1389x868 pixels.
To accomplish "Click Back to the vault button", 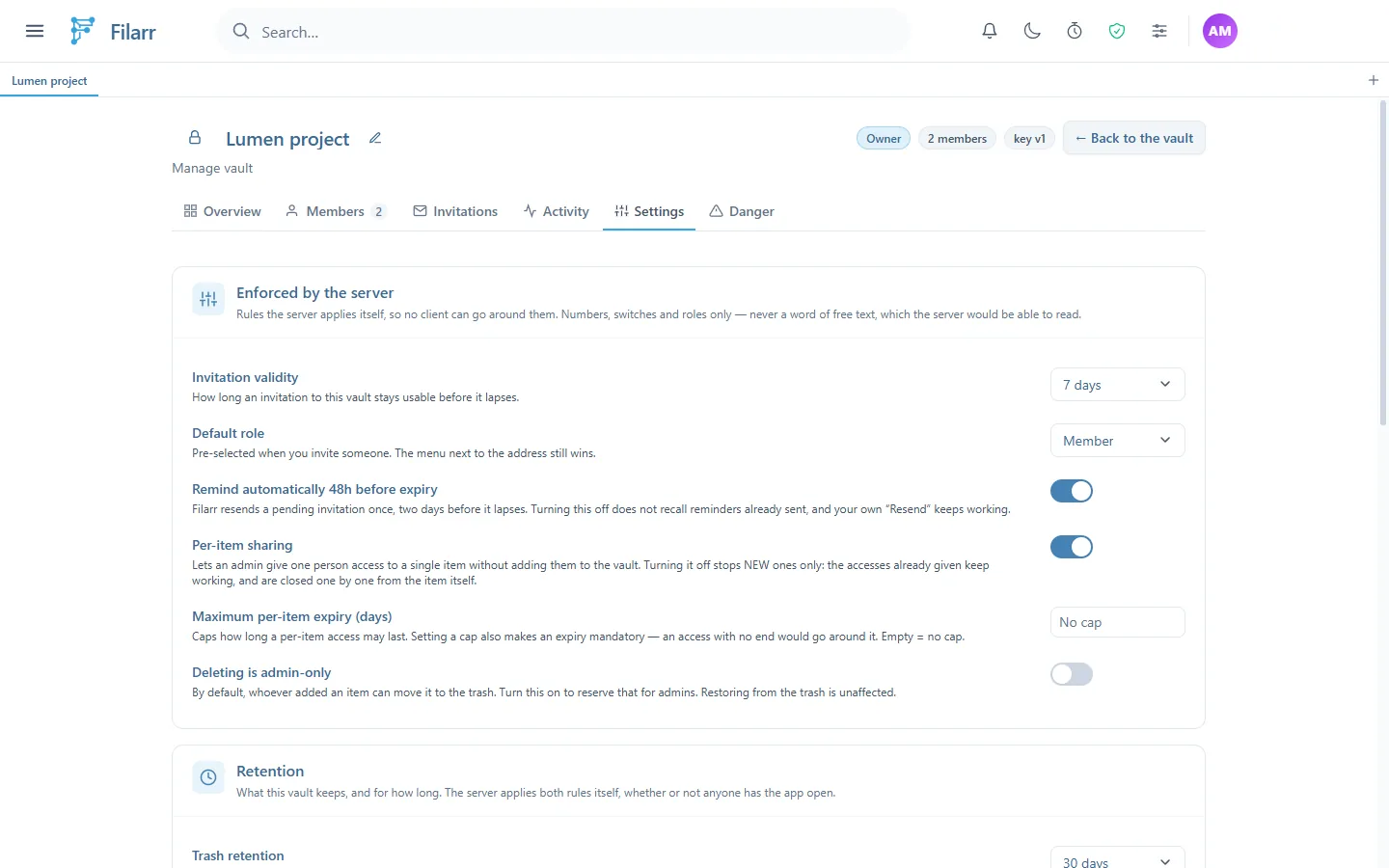I will (1134, 138).
